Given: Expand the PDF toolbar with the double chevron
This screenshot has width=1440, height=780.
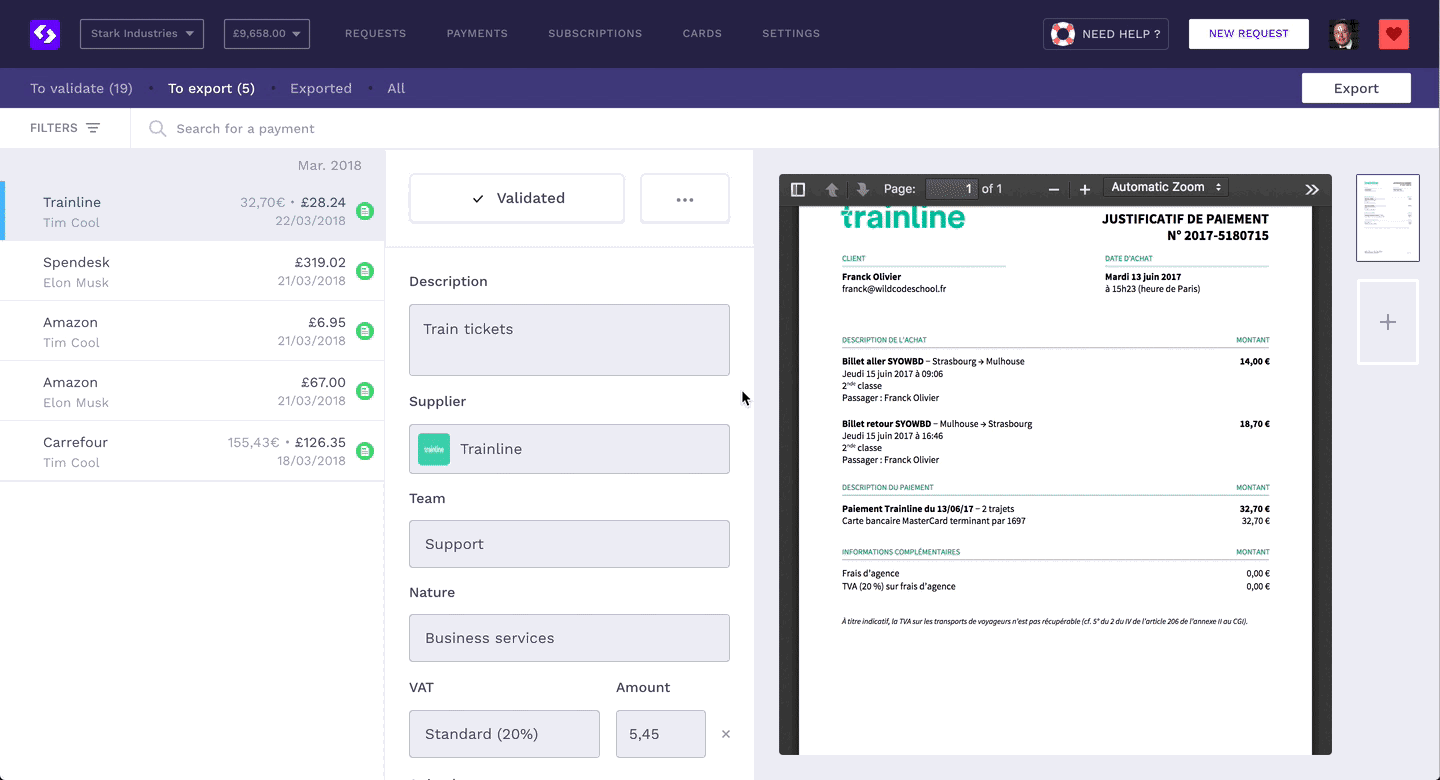Looking at the screenshot, I should [1311, 188].
